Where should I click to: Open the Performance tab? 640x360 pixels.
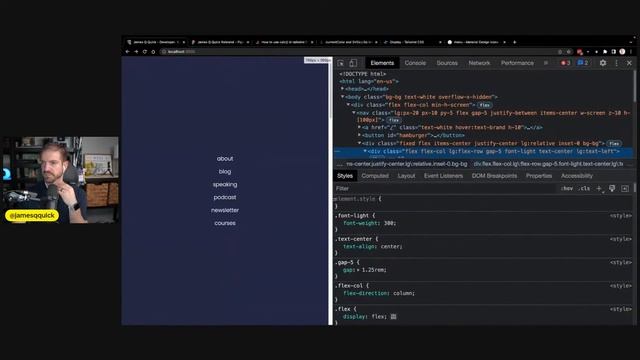[x=517, y=63]
